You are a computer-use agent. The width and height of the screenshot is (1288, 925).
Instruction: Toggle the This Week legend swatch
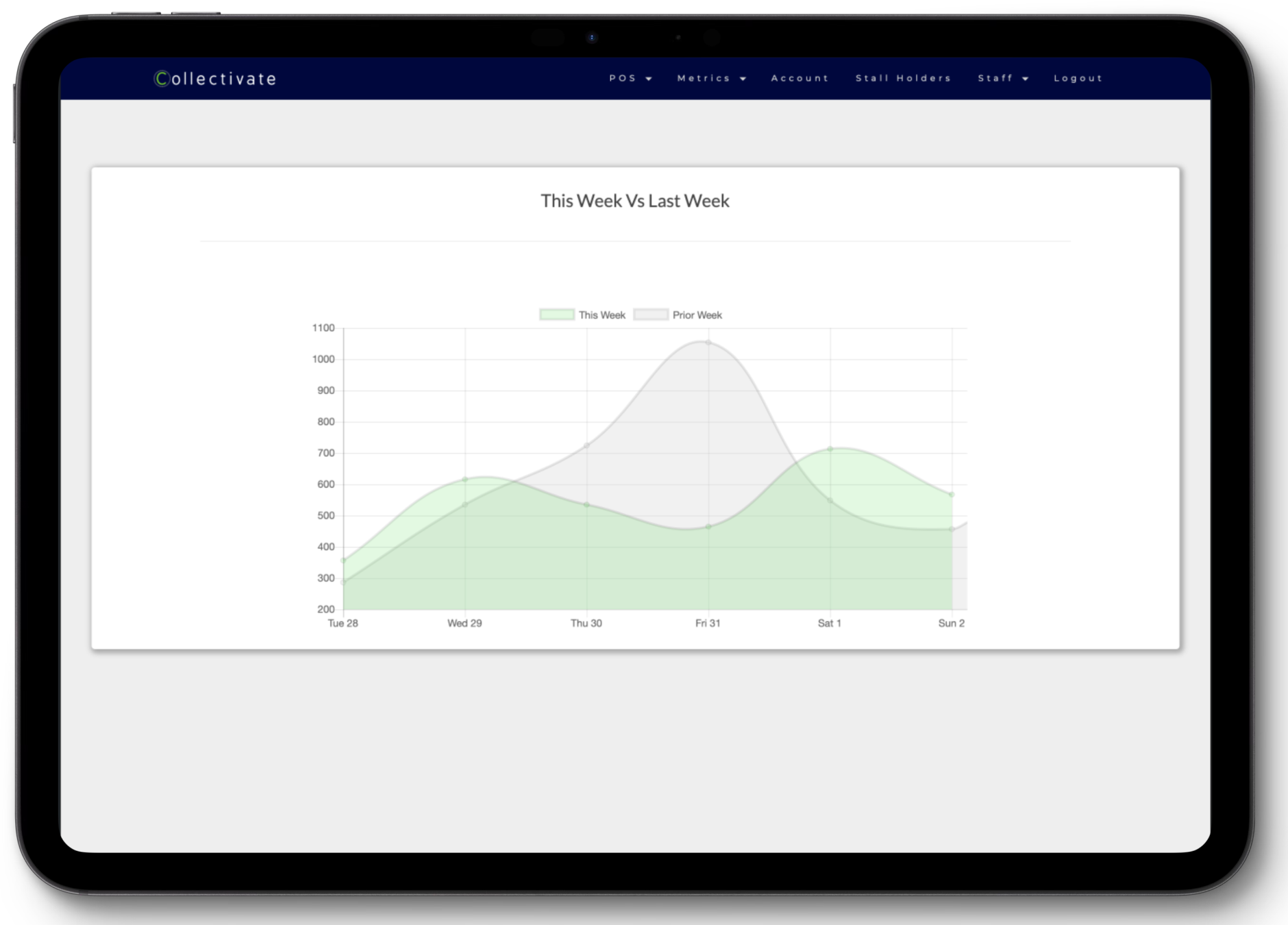[556, 314]
